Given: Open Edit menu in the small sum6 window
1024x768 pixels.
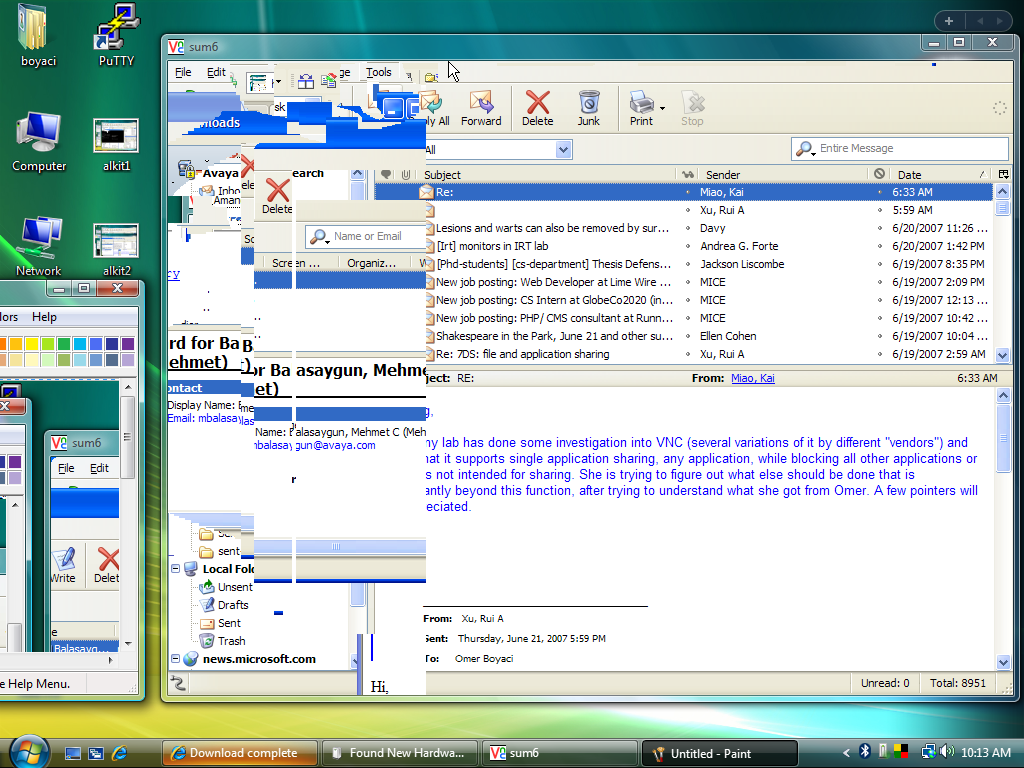Looking at the screenshot, I should (99, 468).
